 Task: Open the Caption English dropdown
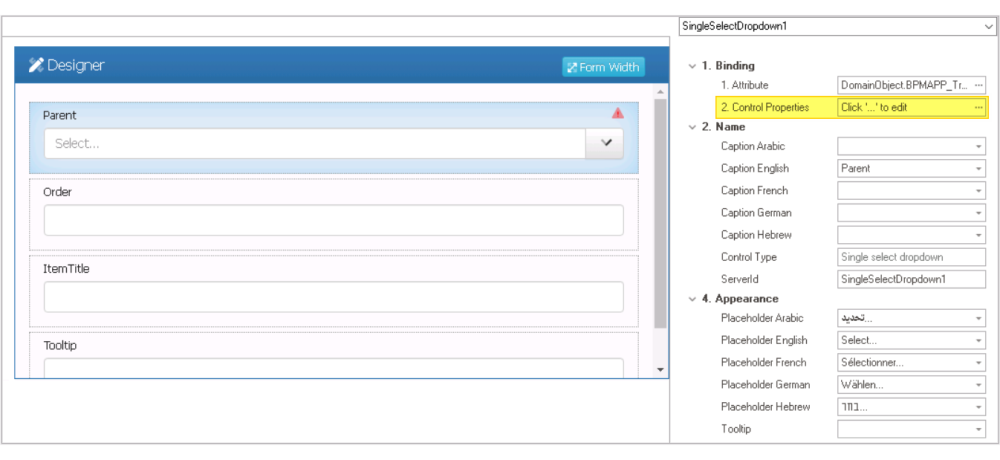pyautogui.click(x=979, y=169)
